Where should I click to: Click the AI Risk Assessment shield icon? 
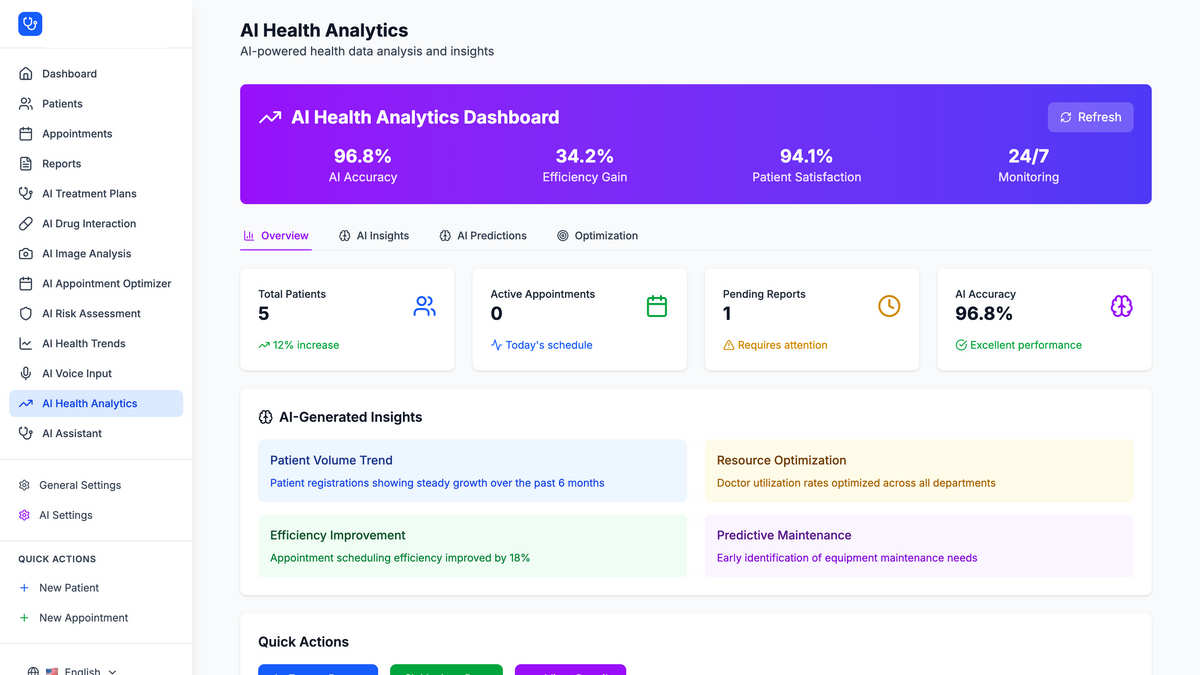point(26,314)
